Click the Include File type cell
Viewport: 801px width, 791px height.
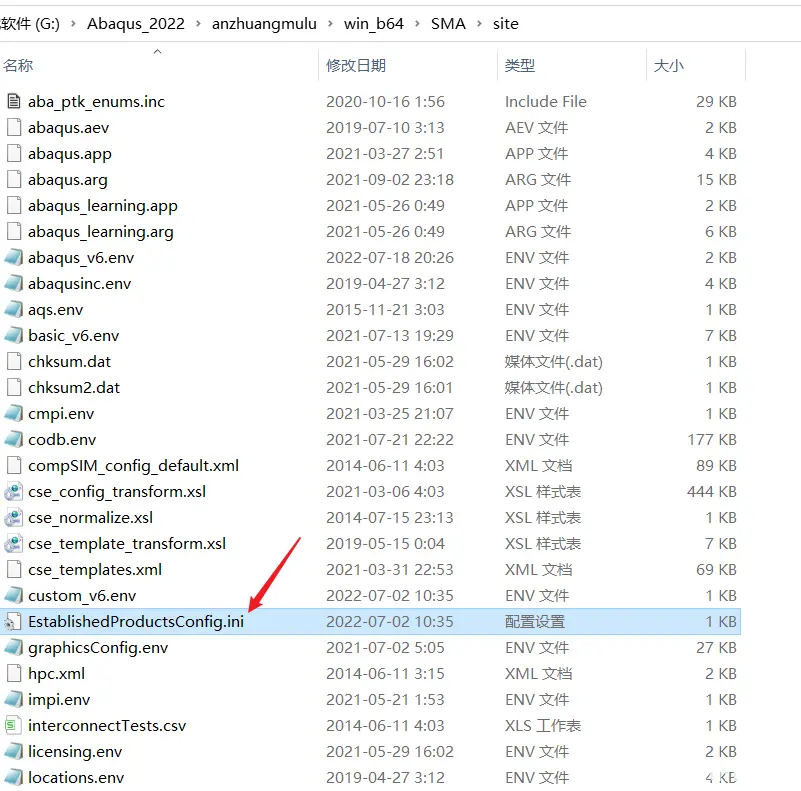point(546,102)
